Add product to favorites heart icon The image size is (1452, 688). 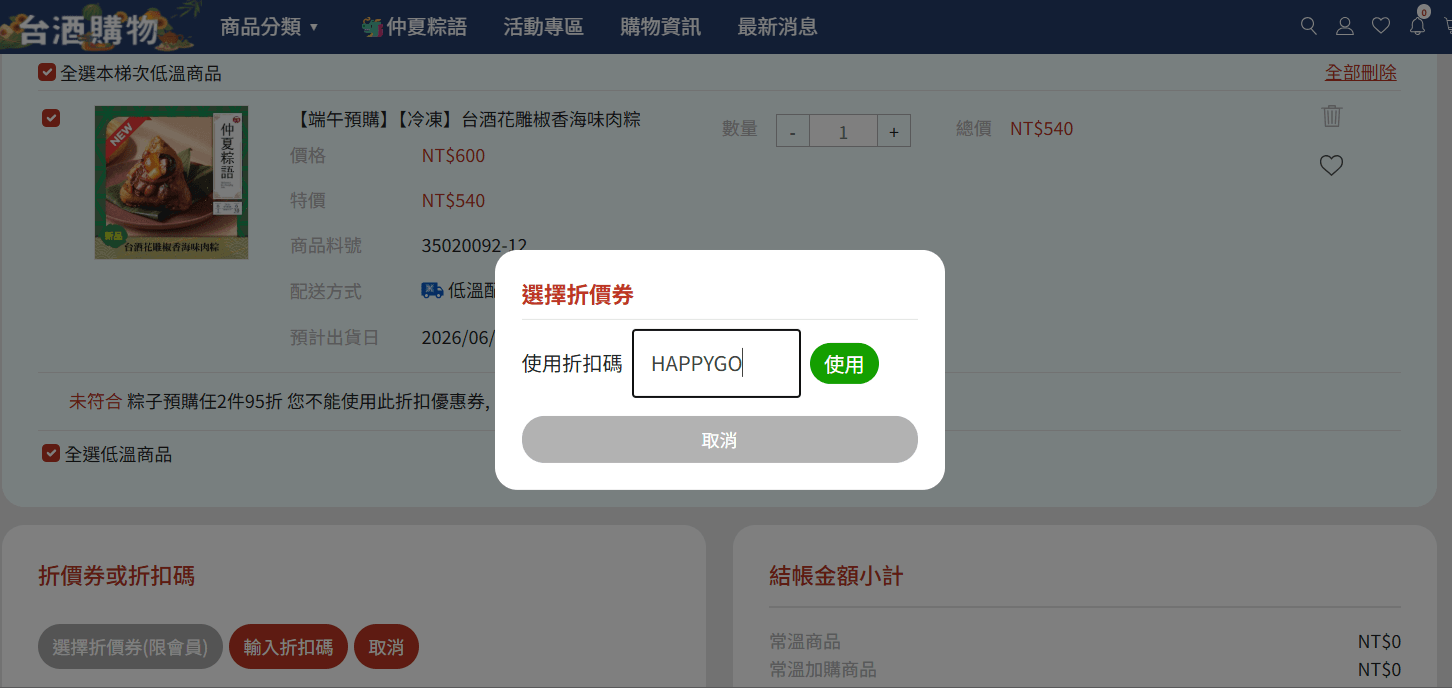[1331, 165]
